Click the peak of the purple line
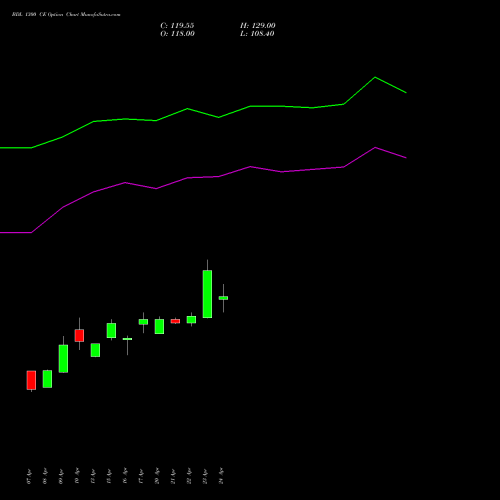500x500 pixels. pos(375,147)
